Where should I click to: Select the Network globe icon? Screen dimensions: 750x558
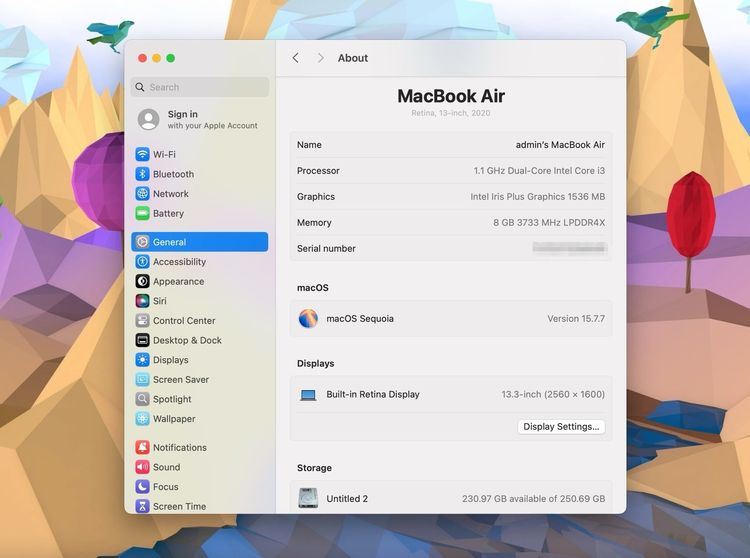pos(142,194)
